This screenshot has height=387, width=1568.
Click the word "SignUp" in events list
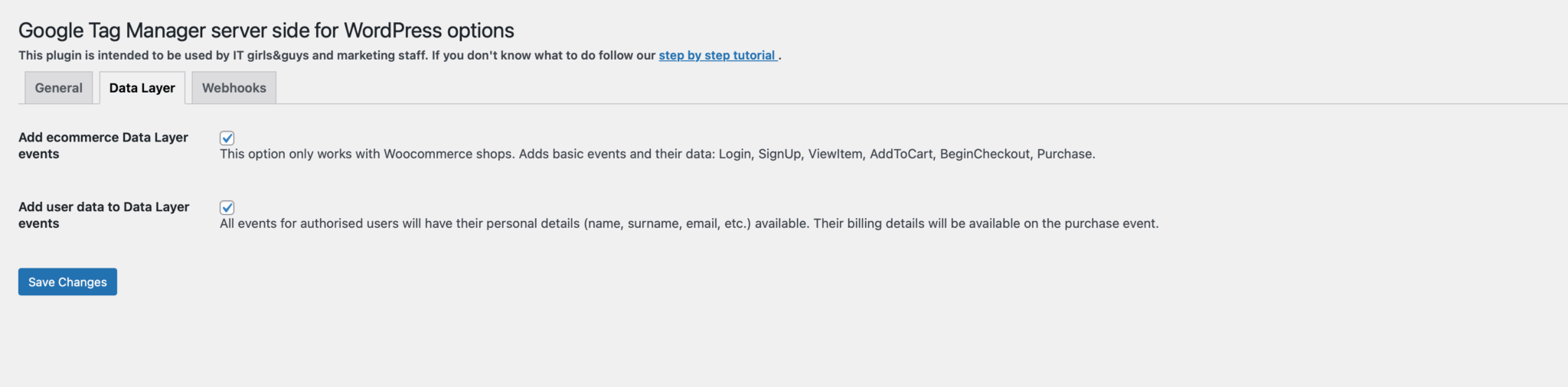point(779,154)
